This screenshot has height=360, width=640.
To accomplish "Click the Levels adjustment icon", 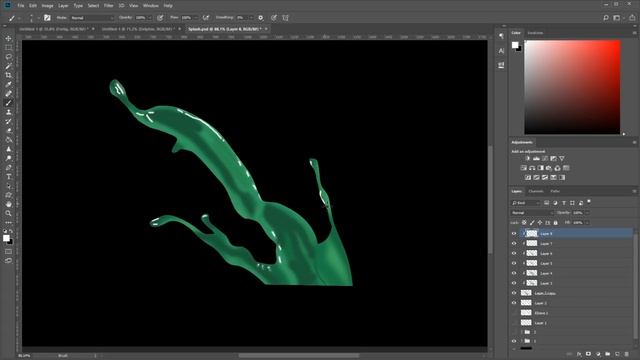I will pyautogui.click(x=536, y=158).
